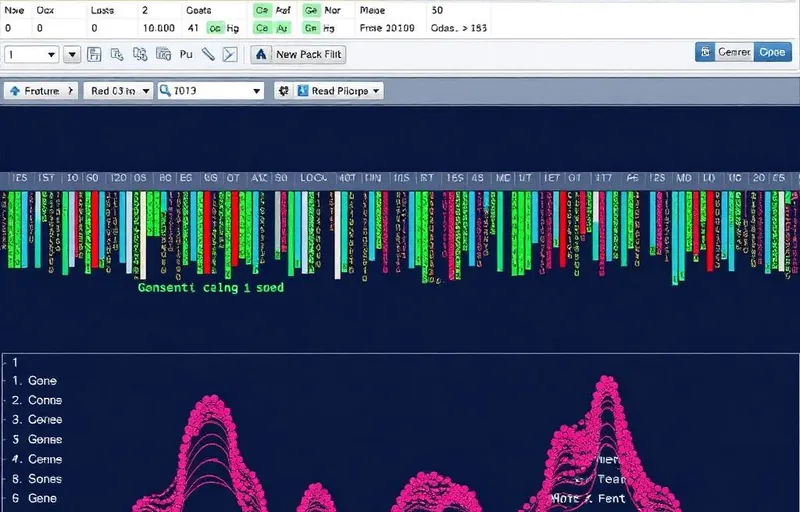Click the Froture button

[x=41, y=91]
